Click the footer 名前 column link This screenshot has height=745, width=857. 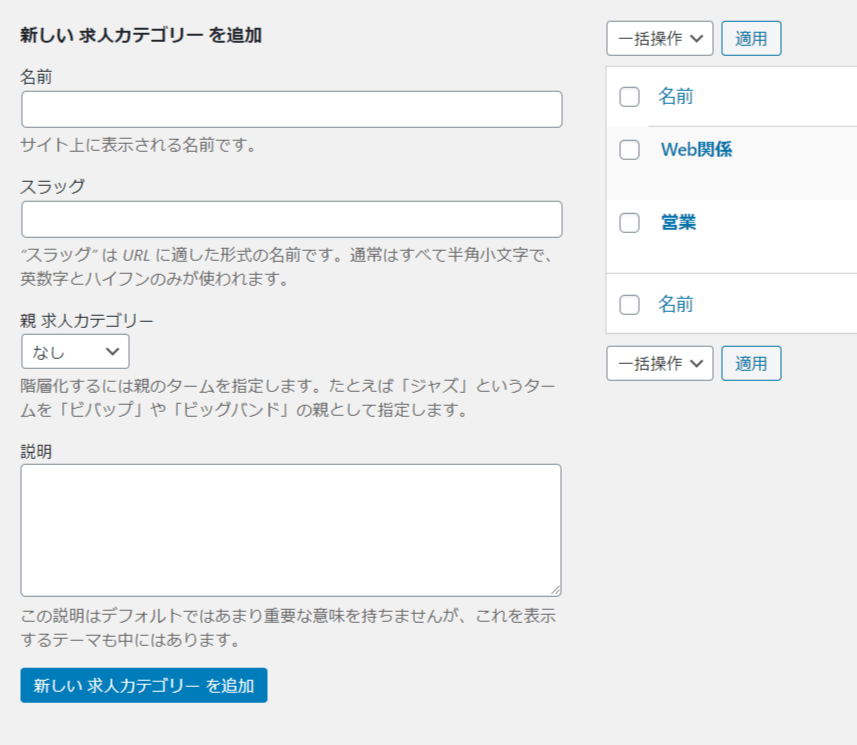click(x=676, y=304)
